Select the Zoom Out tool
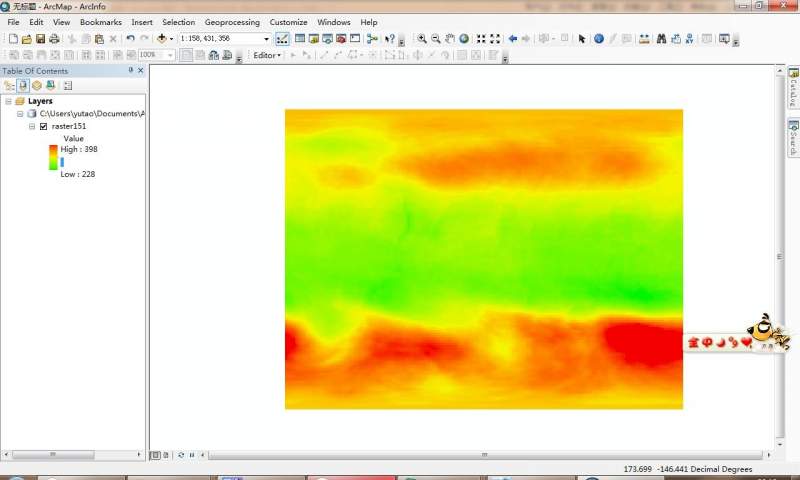Screen dimensions: 800x480 coord(436,39)
